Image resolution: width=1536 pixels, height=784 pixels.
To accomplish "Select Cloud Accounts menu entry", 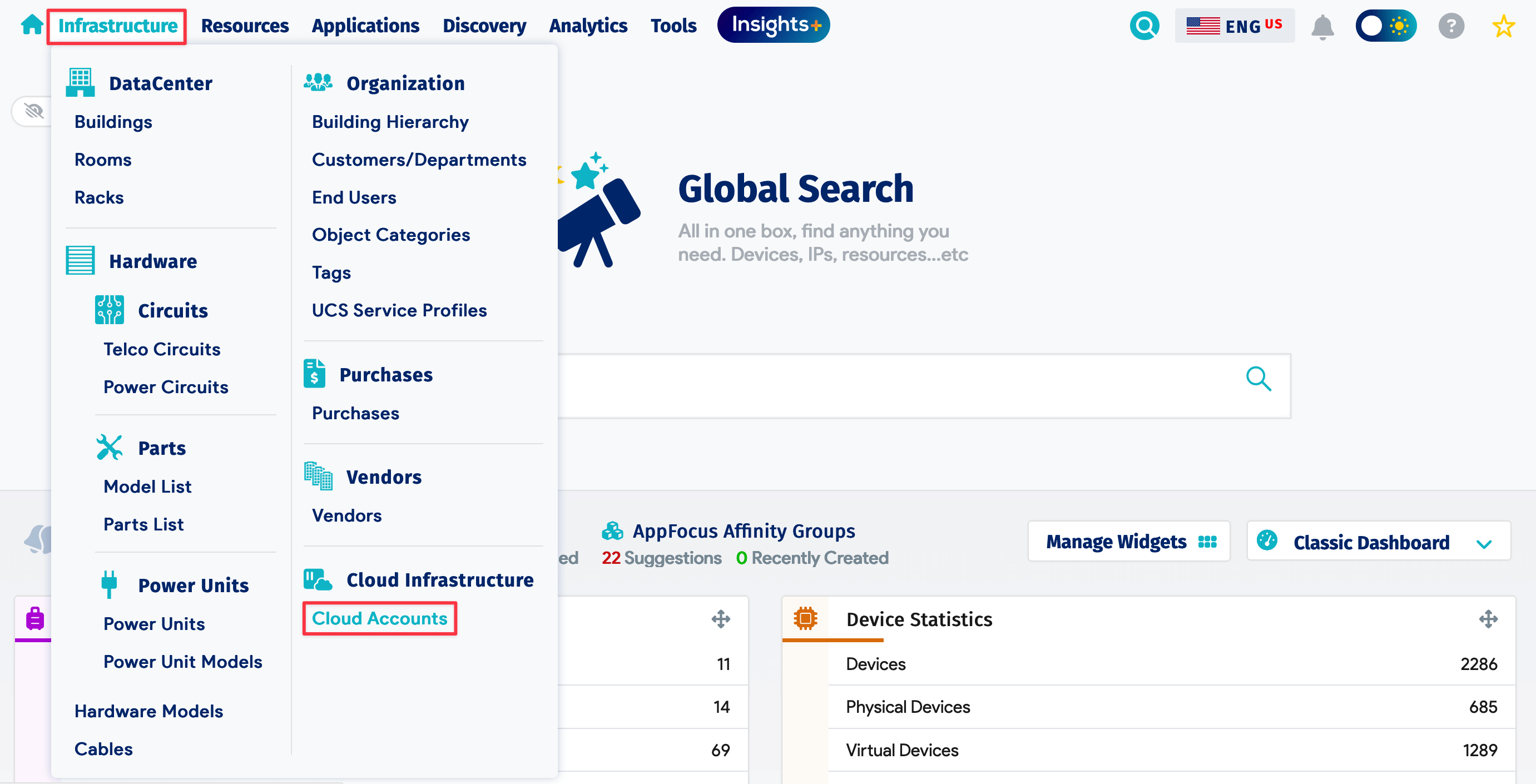I will pyautogui.click(x=379, y=618).
